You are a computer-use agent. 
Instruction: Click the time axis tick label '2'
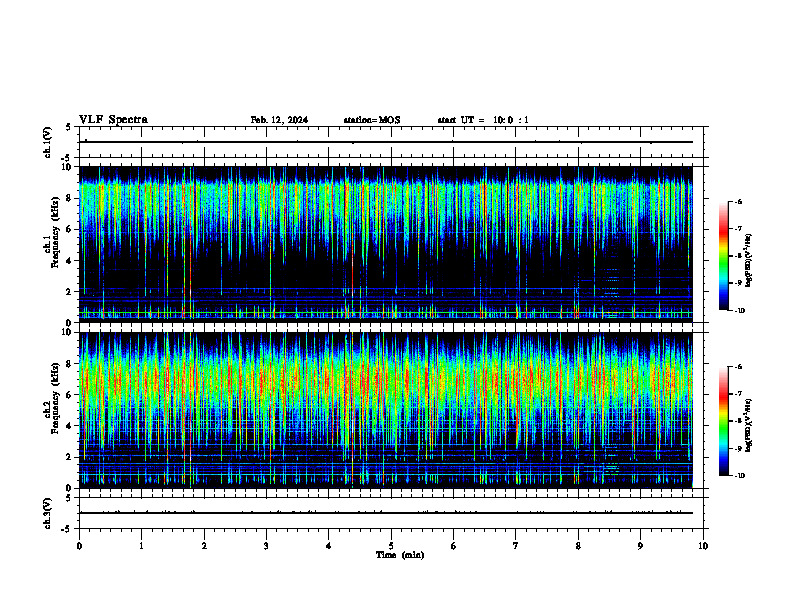(204, 546)
